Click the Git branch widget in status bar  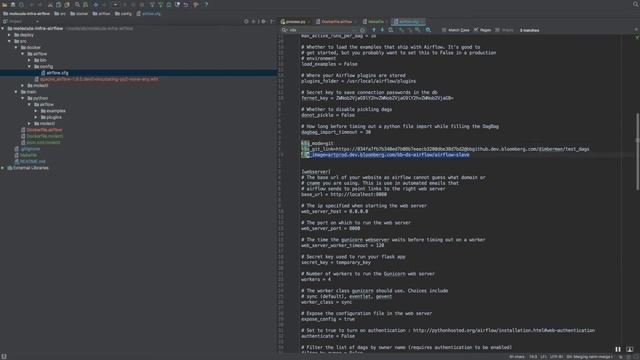coord(590,357)
